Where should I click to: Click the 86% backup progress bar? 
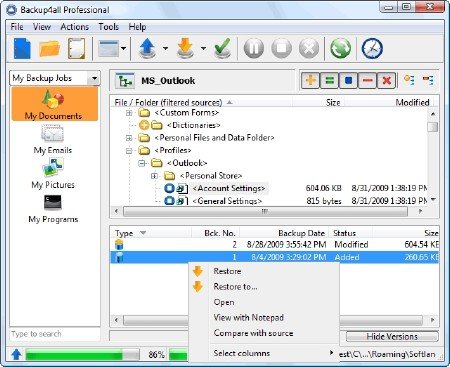tap(82, 355)
